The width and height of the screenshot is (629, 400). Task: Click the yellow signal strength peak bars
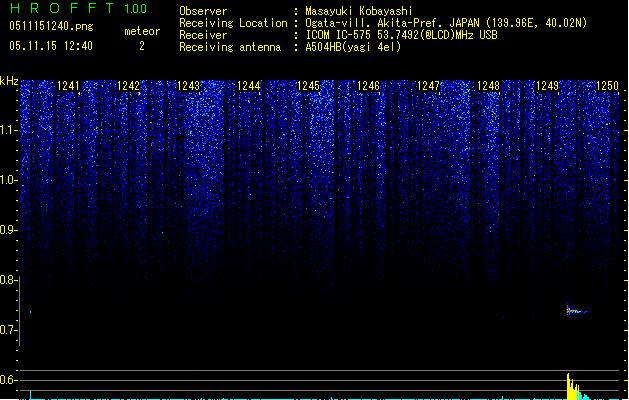[x=573, y=386]
